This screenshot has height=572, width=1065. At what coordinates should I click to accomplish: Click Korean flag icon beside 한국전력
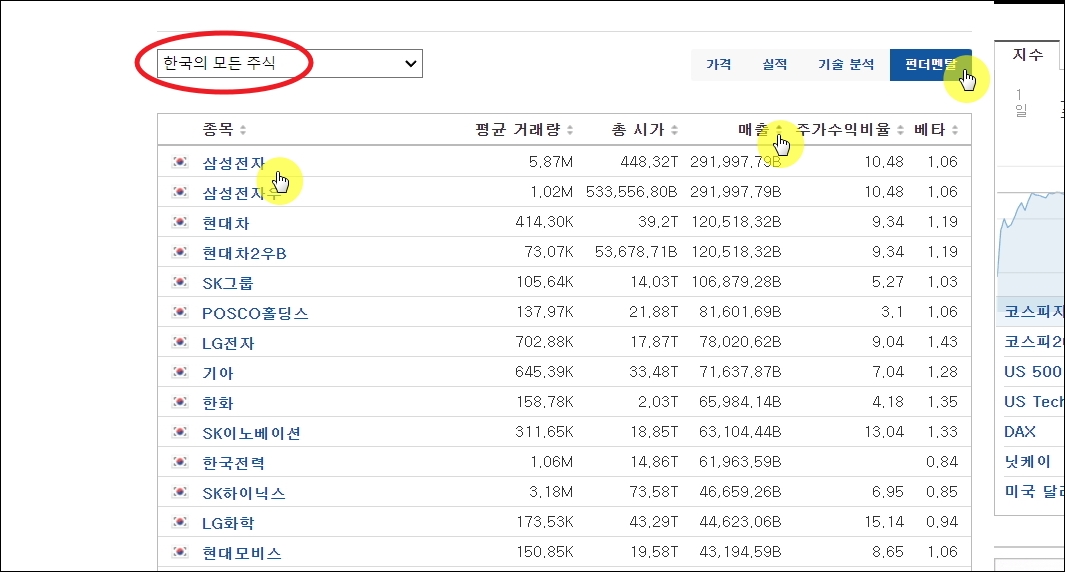180,461
